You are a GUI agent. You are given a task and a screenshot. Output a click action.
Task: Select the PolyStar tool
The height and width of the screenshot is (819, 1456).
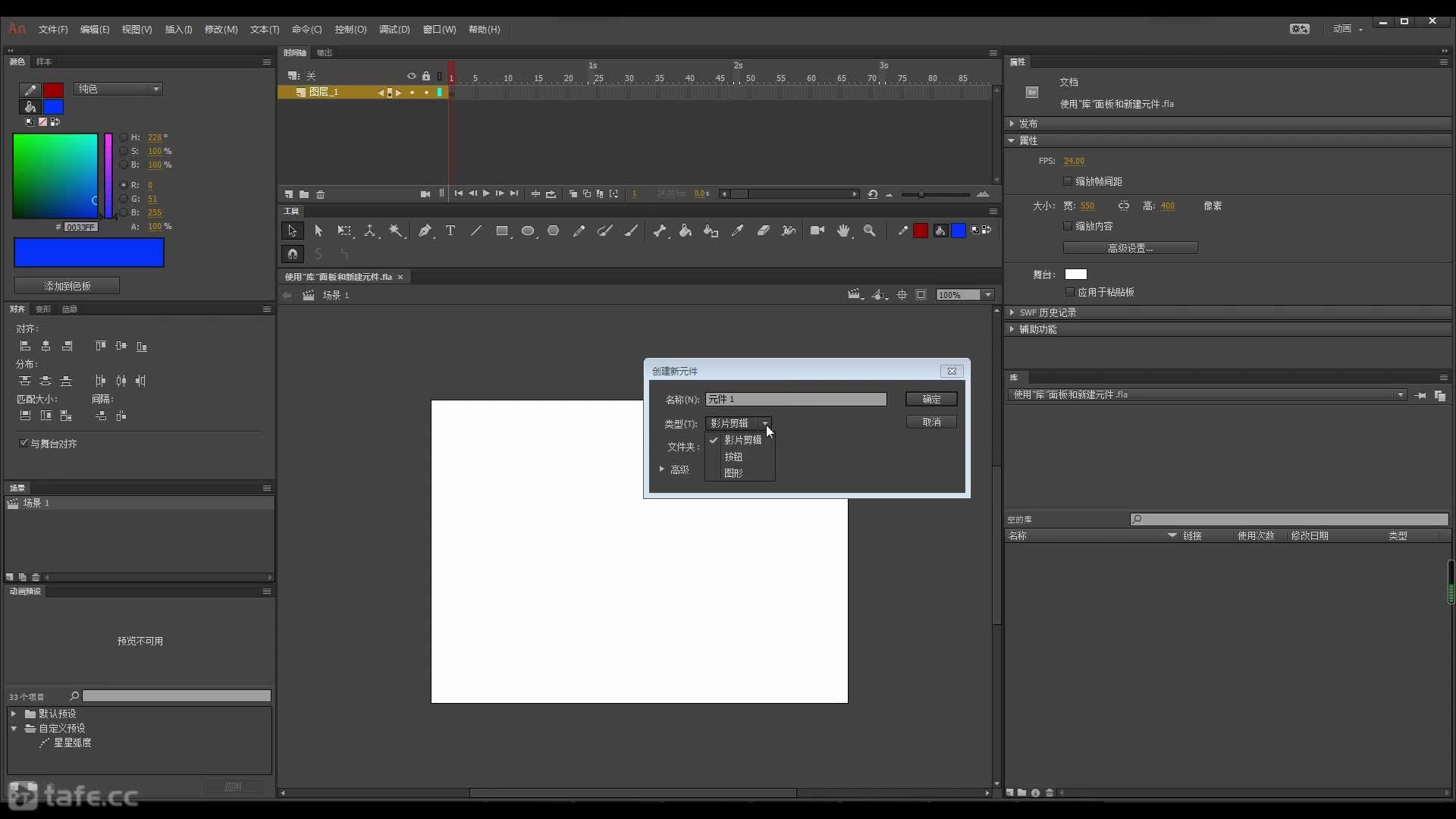[554, 231]
